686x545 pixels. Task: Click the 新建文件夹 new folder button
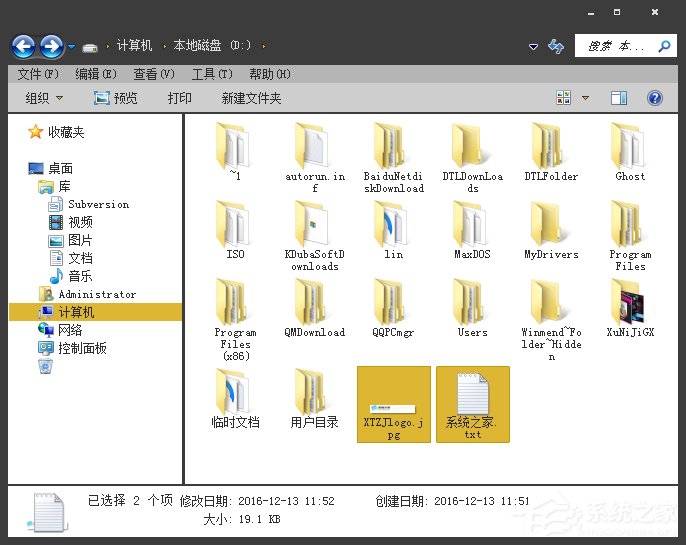[x=251, y=98]
